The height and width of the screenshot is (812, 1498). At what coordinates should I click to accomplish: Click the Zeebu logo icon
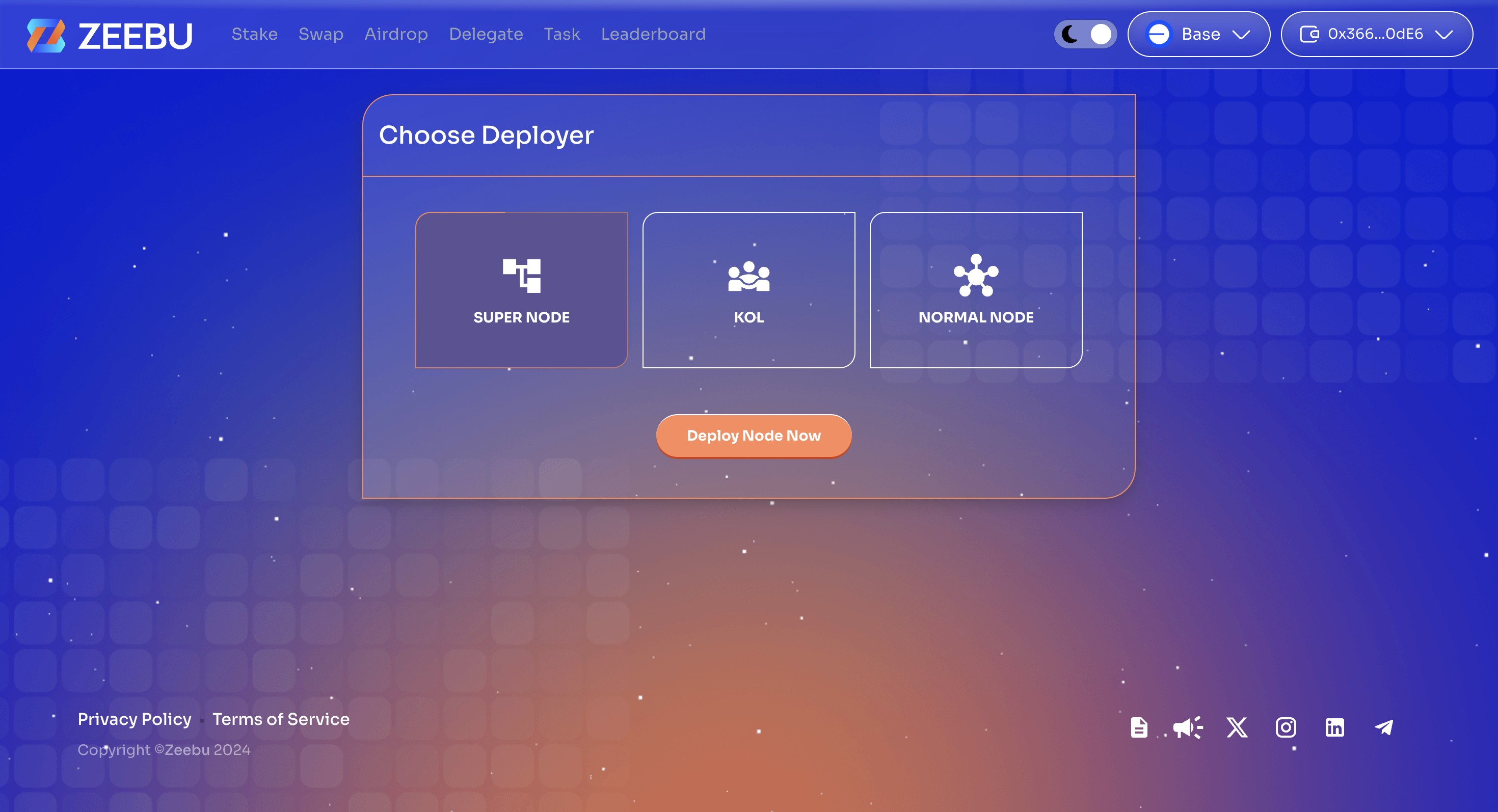pos(46,35)
